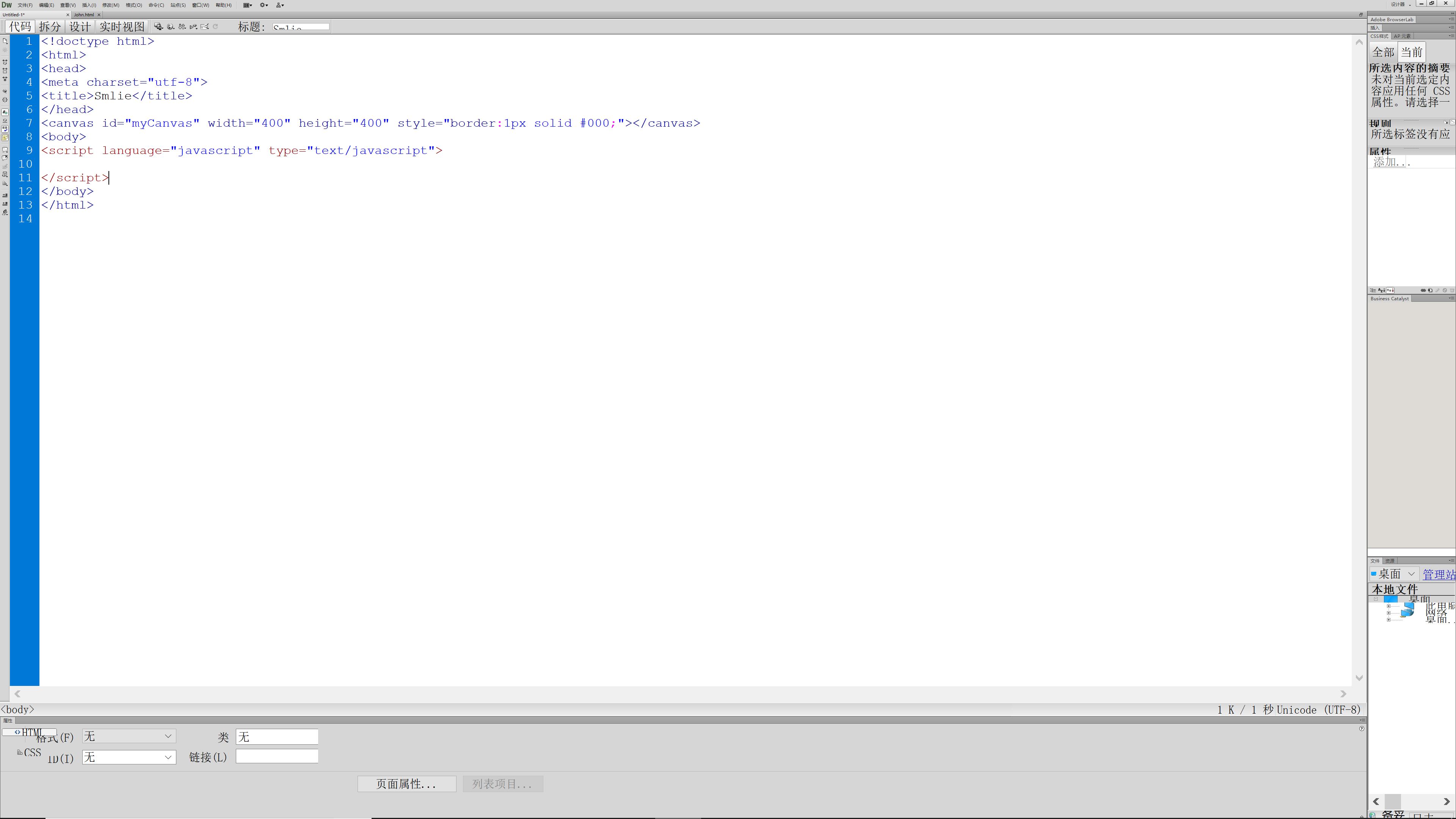Screen dimensions: 1456x819
Task: Check browser compatibility icon
Action: tap(205, 27)
